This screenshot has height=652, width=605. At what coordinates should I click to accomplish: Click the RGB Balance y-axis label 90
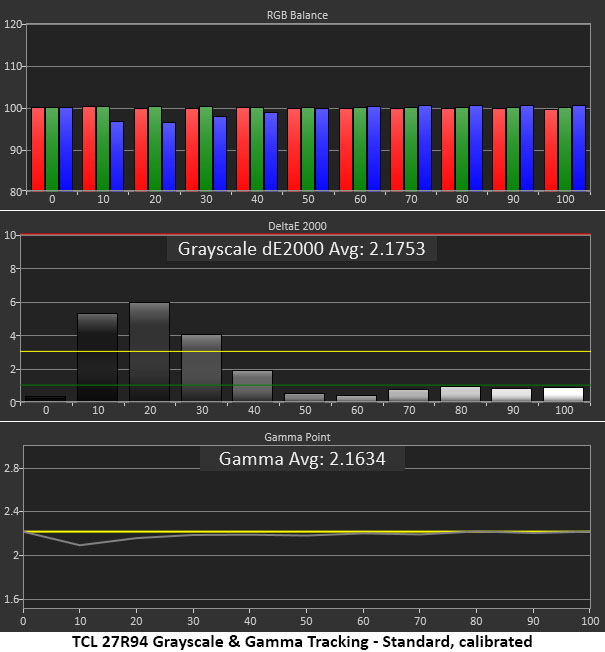click(x=15, y=150)
